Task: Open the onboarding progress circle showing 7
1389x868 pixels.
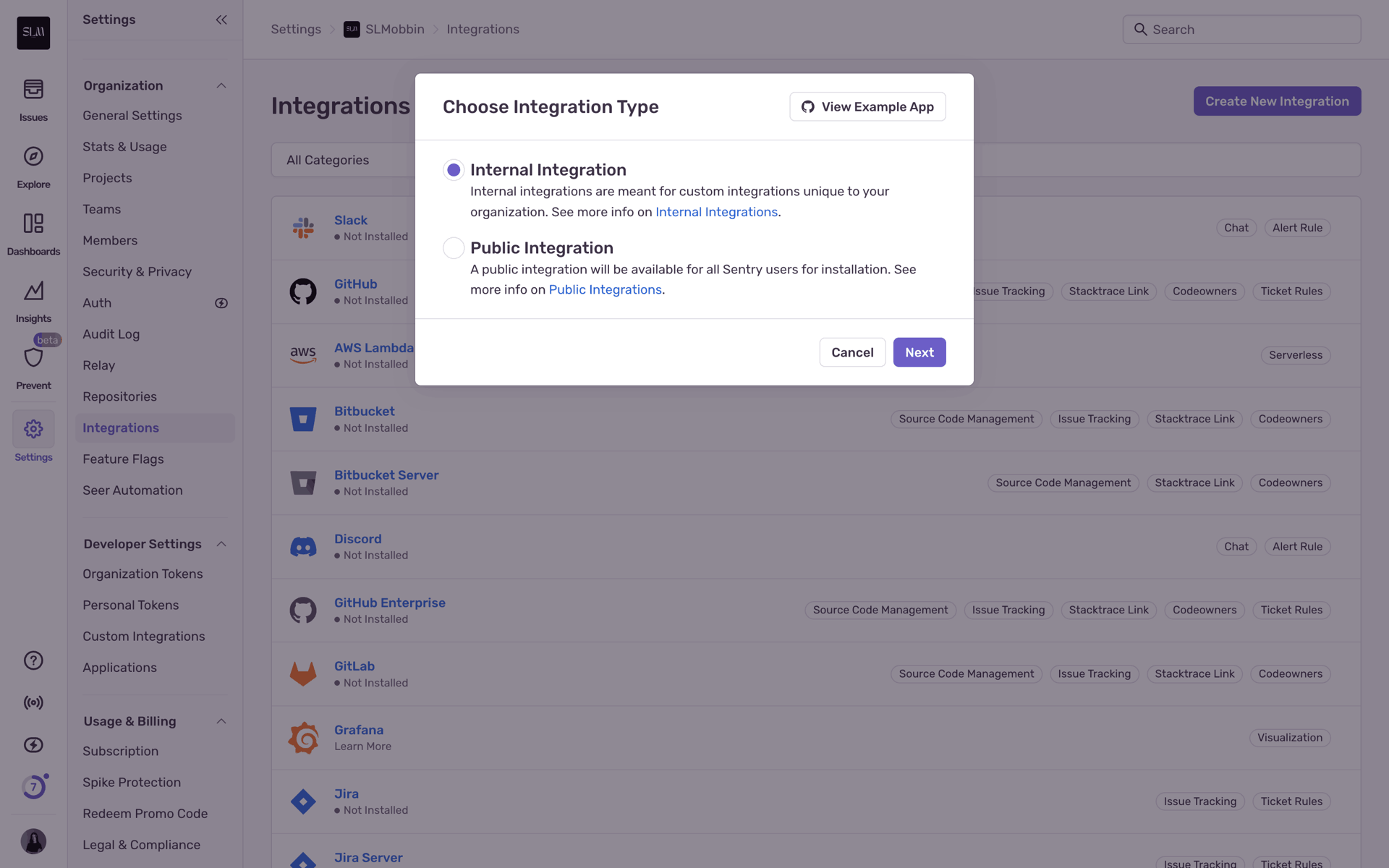Action: coord(33,787)
